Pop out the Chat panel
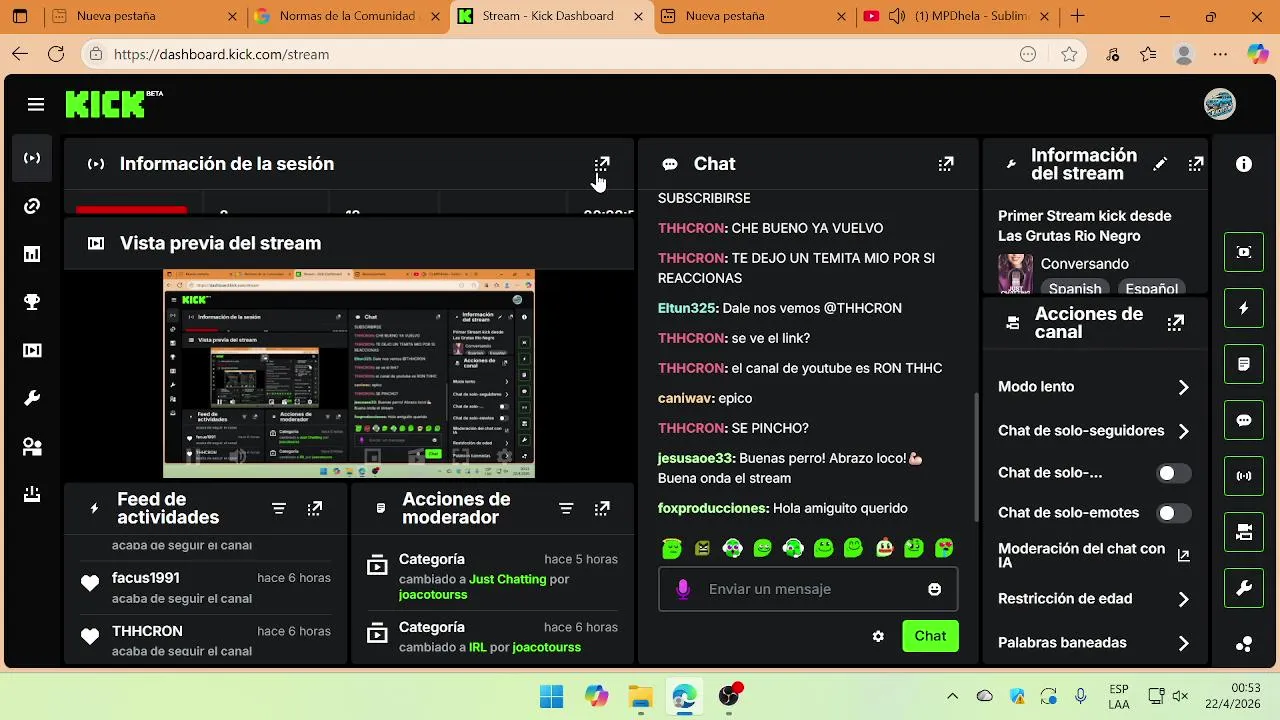Screen dimensions: 1280x720 [946, 164]
